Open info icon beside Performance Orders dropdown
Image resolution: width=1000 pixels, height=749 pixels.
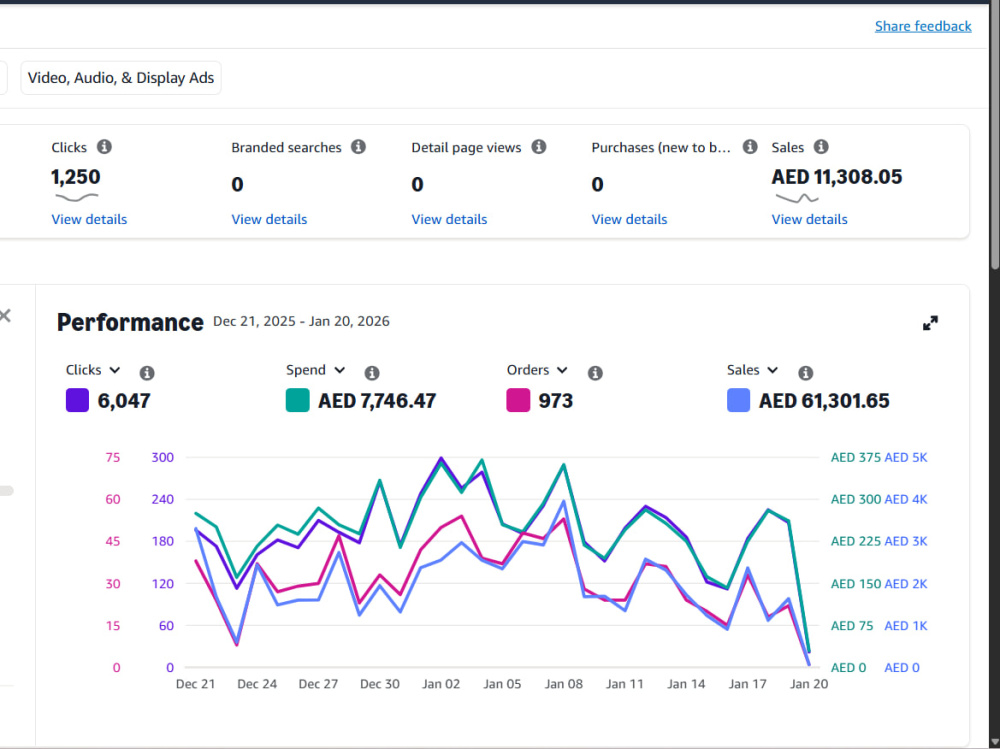click(595, 373)
